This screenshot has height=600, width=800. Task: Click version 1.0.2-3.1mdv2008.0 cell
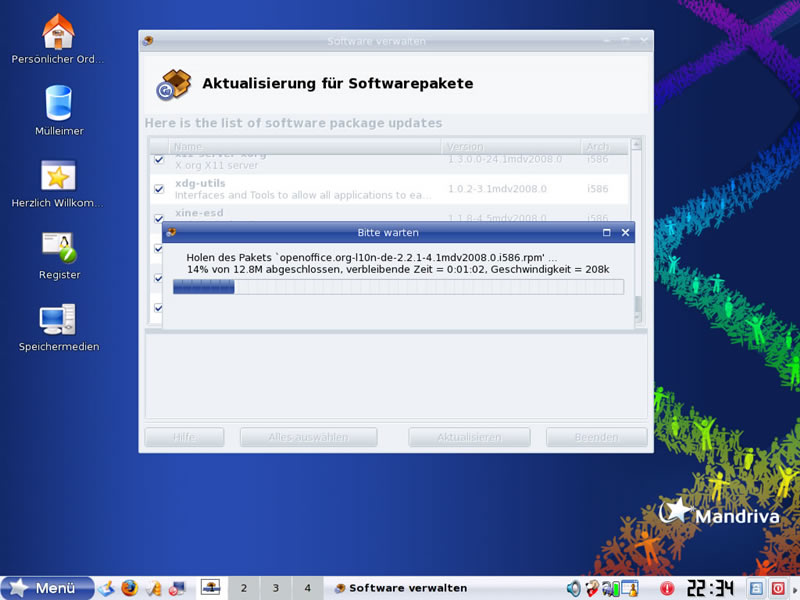[497, 189]
